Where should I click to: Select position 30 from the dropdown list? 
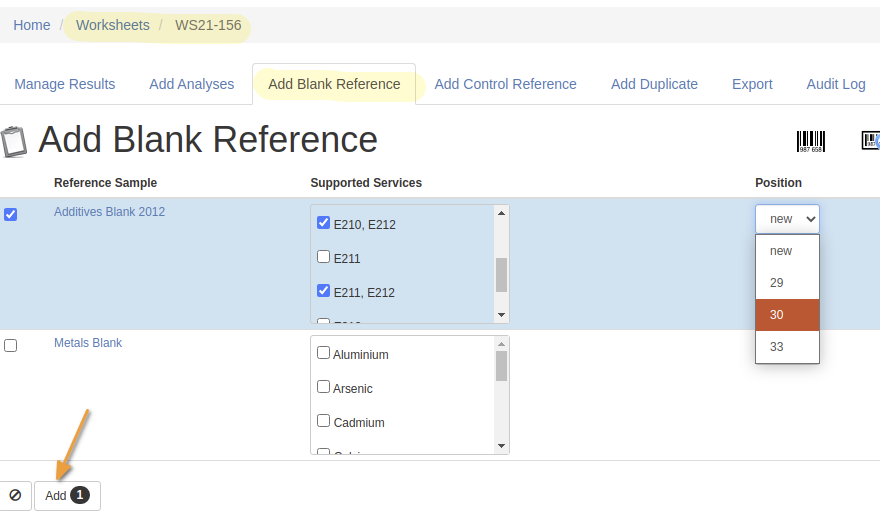(787, 314)
